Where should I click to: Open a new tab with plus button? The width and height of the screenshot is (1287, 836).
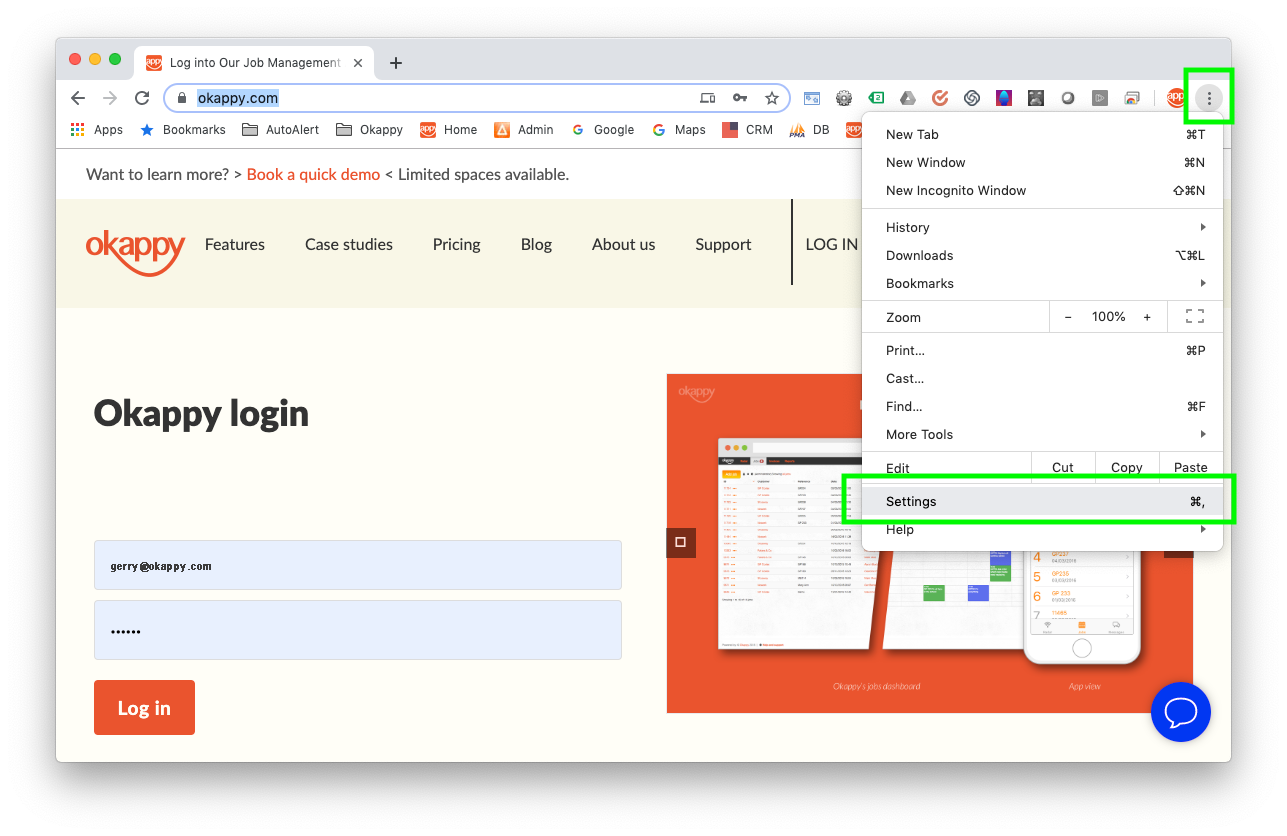pyautogui.click(x=396, y=63)
